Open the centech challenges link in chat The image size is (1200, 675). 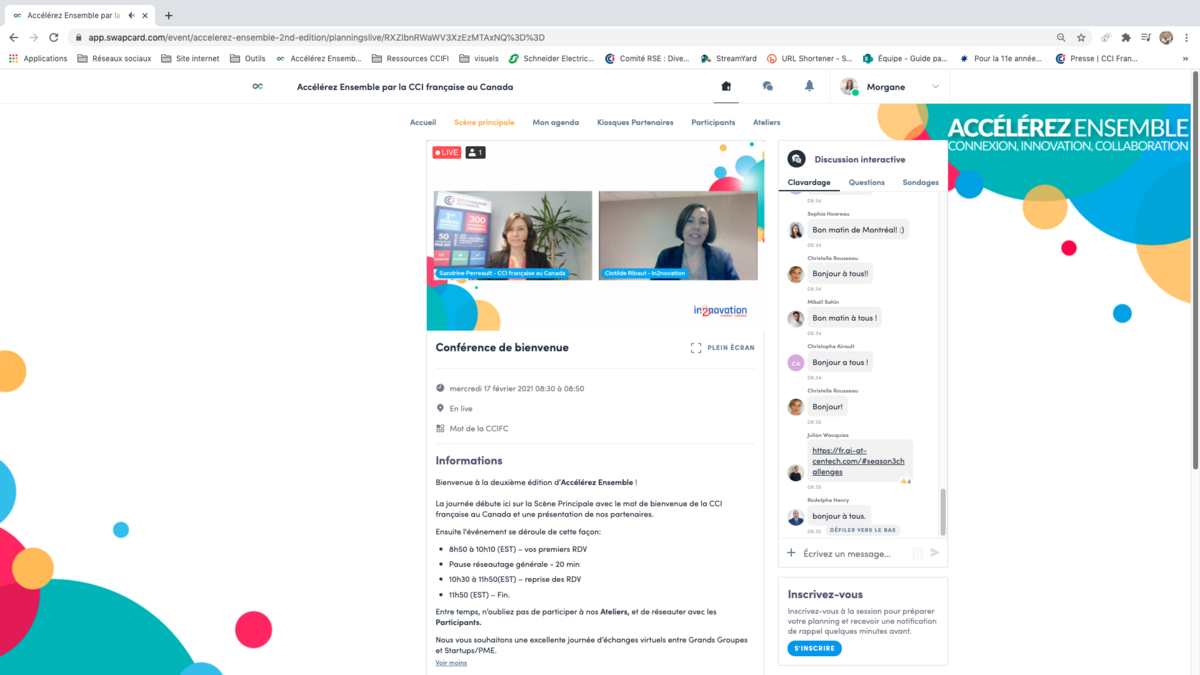point(858,461)
